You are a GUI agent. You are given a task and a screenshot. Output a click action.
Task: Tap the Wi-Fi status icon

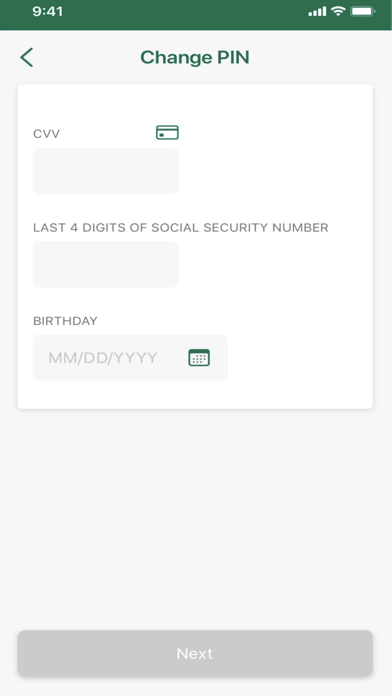point(338,12)
